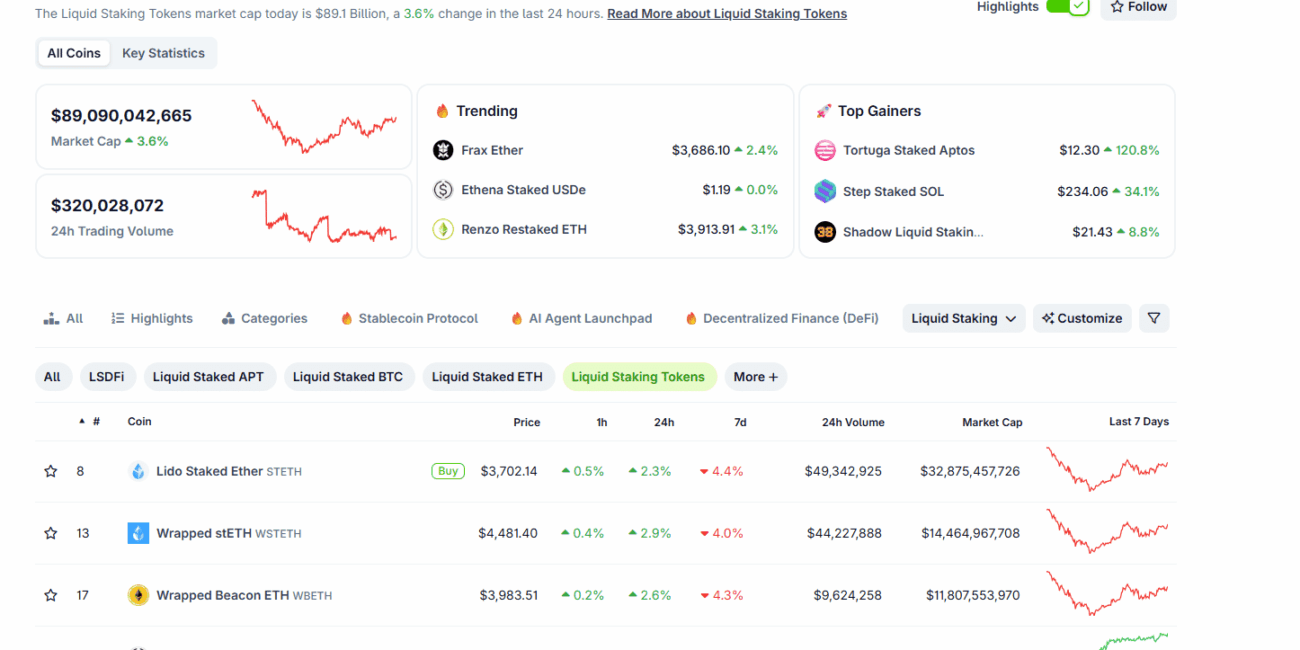Click the Decentralized Finance fire icon
The height and width of the screenshot is (650, 1300).
click(x=691, y=318)
